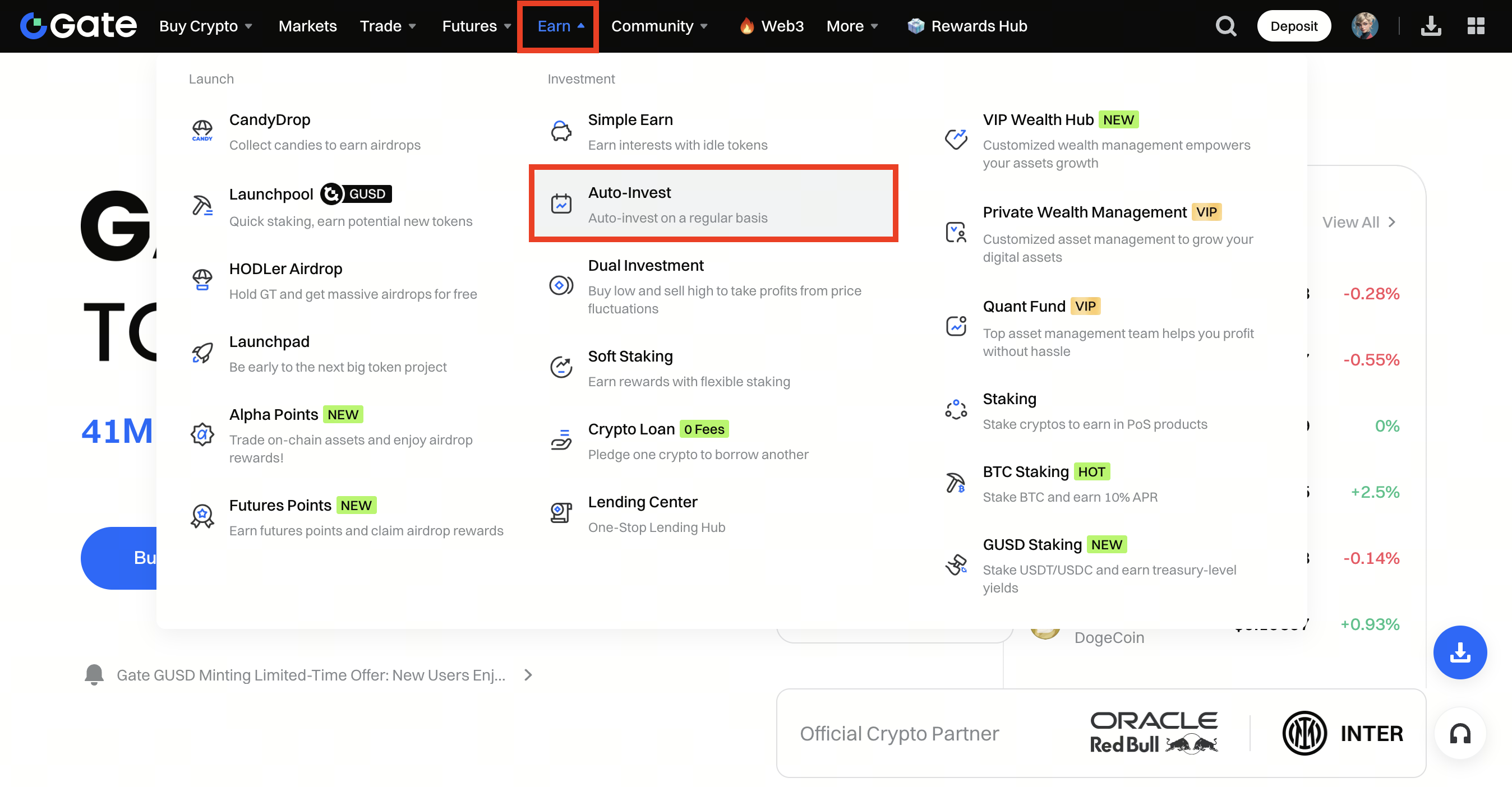Viewport: 1512px width, 787px height.
Task: Click the Gate logo
Action: [79, 26]
